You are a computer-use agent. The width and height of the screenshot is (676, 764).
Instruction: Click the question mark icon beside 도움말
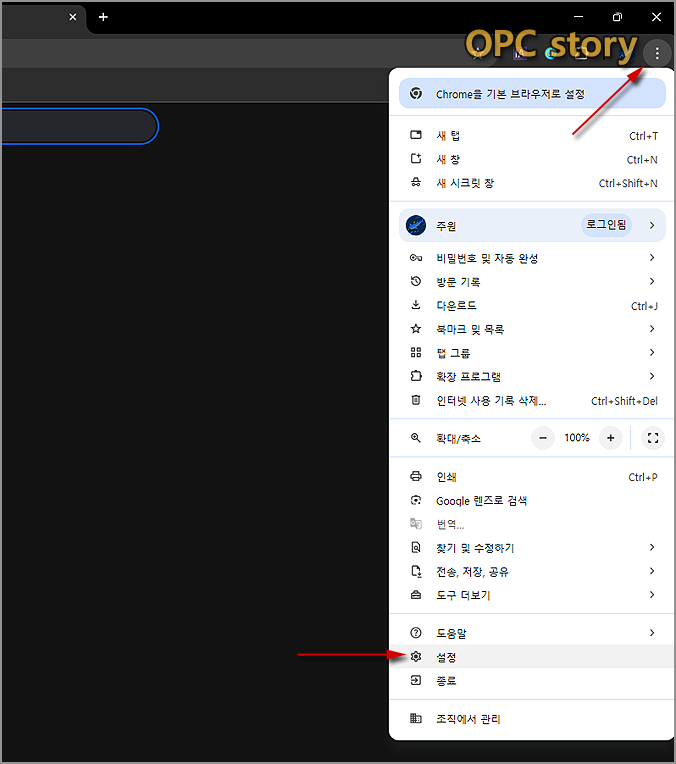pyautogui.click(x=416, y=633)
